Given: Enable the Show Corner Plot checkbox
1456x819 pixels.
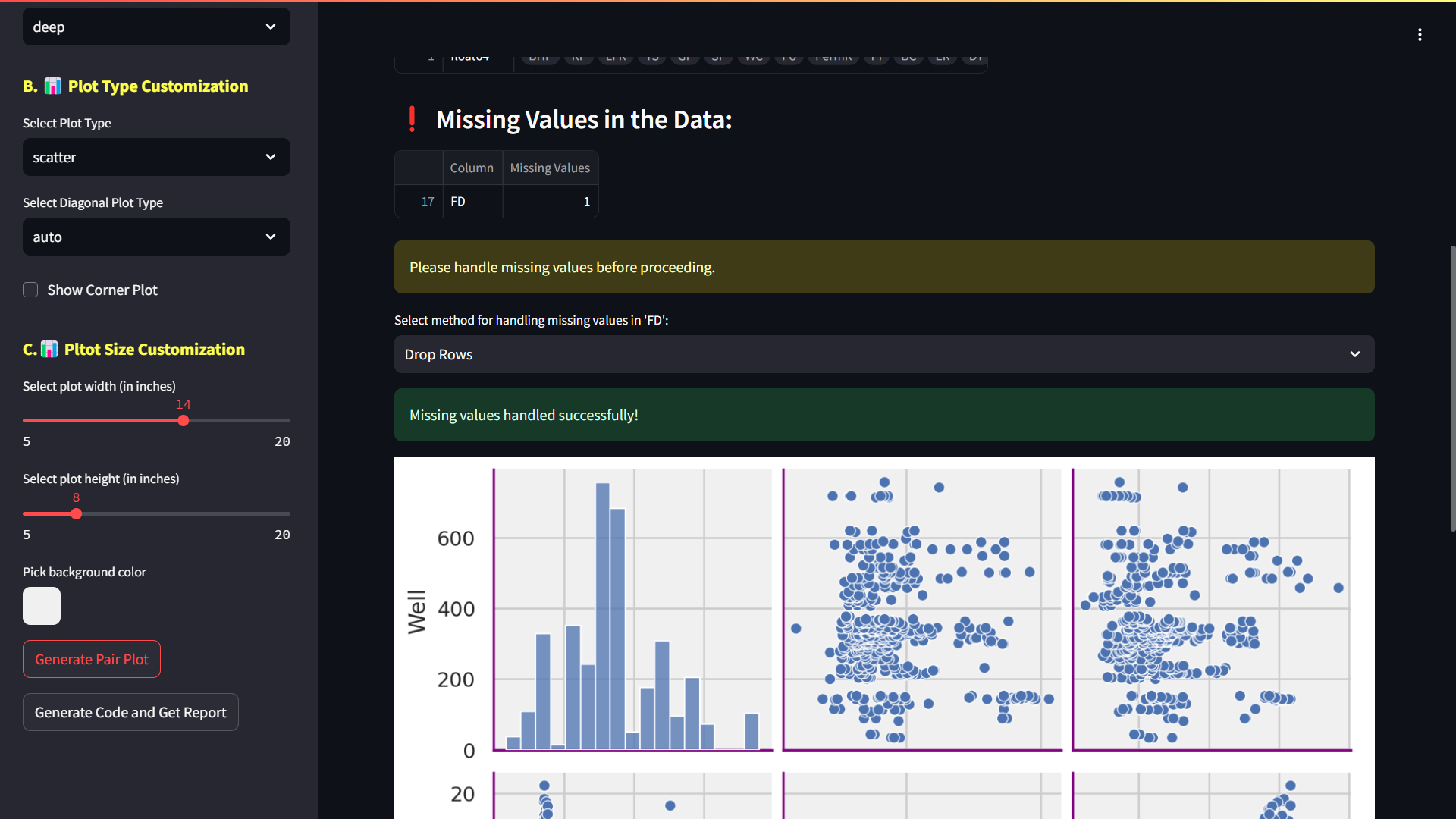Looking at the screenshot, I should tap(30, 290).
